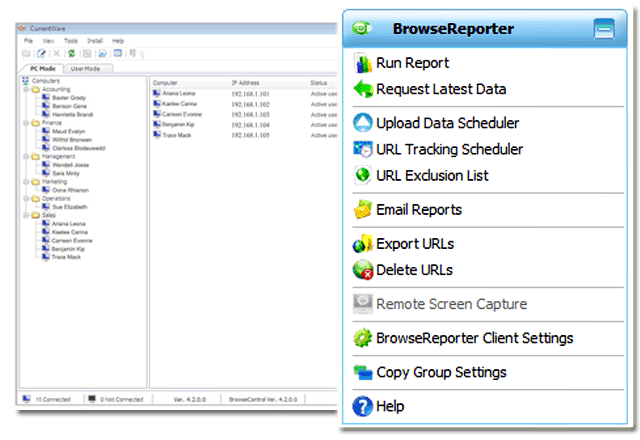Open the Install menu
The image size is (640, 440).
95,41
